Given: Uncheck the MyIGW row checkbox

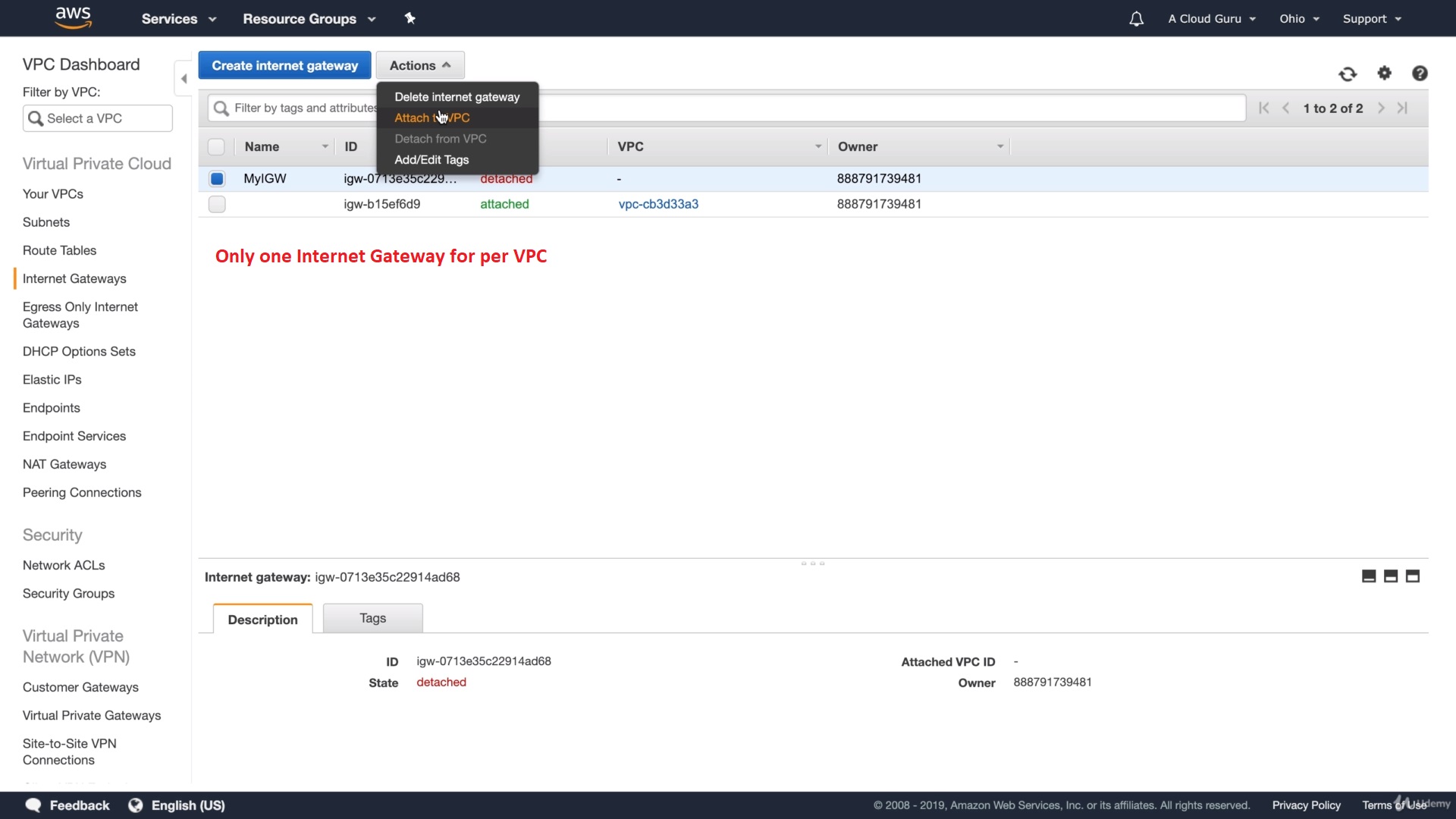Looking at the screenshot, I should 217,179.
